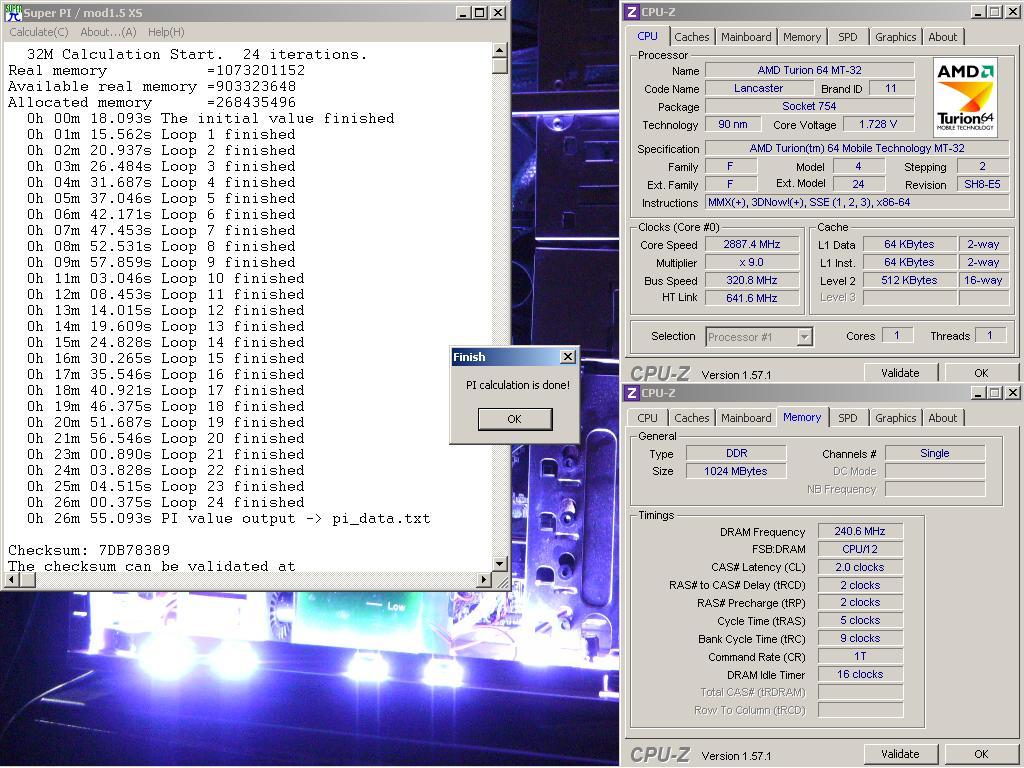This screenshot has height=768, width=1024.
Task: Switch to Mainboard tab in upper CPU-Z window
Action: pyautogui.click(x=746, y=37)
